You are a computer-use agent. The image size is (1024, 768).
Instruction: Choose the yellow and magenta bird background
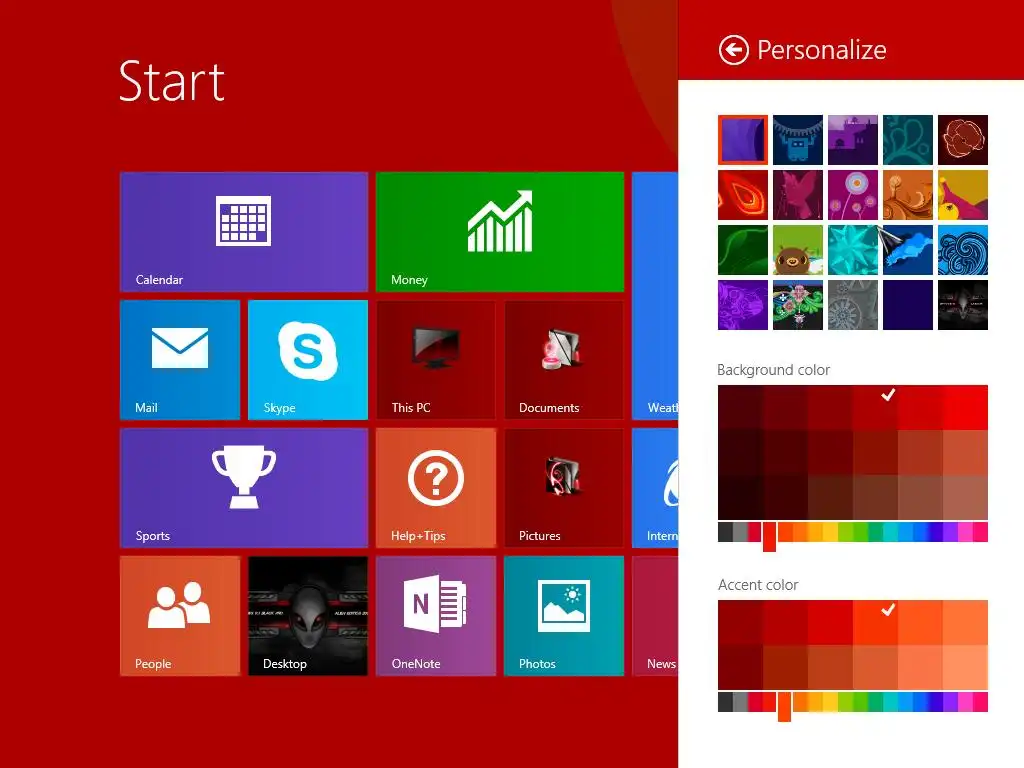tap(963, 195)
